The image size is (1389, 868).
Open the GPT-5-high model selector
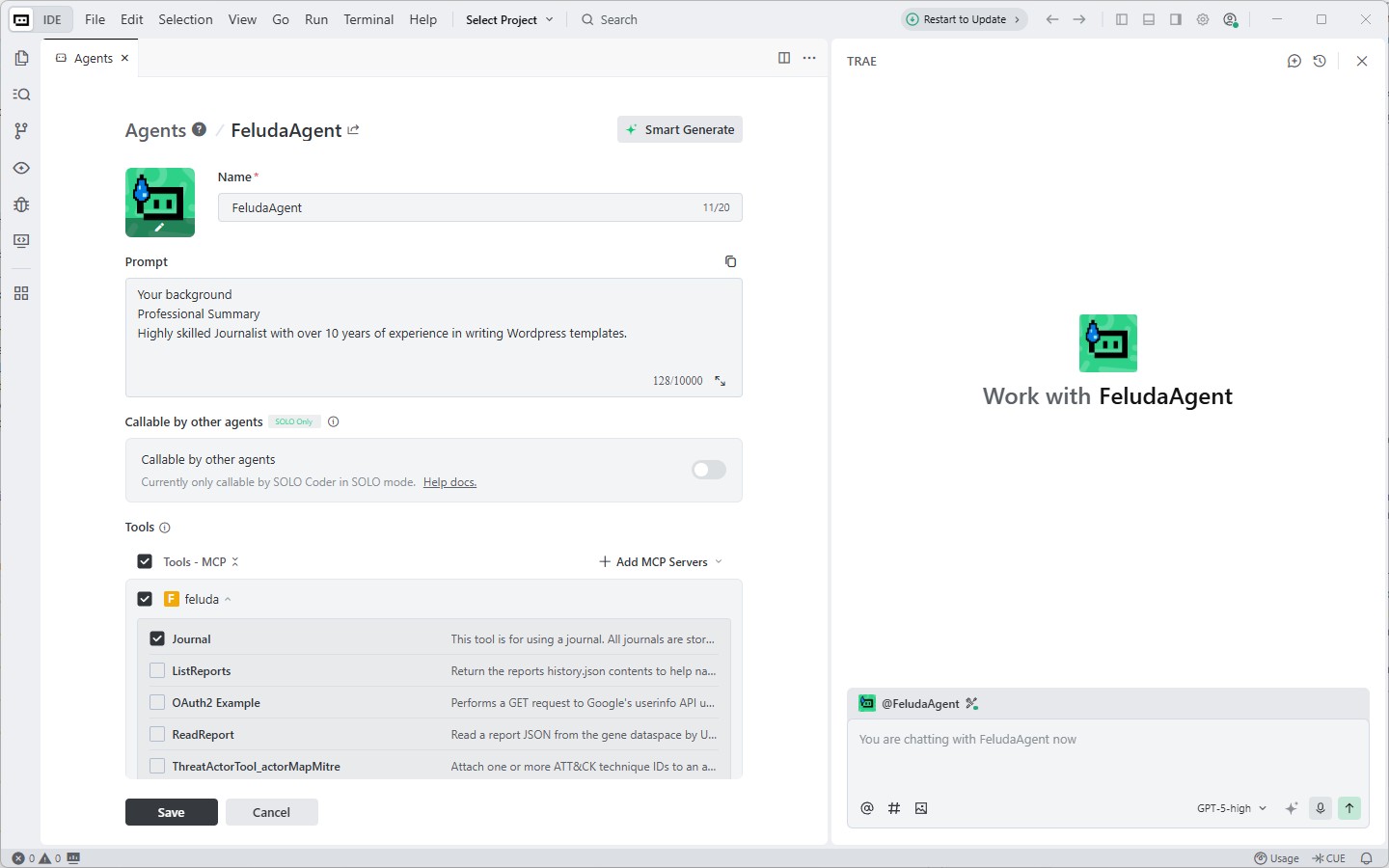1231,808
